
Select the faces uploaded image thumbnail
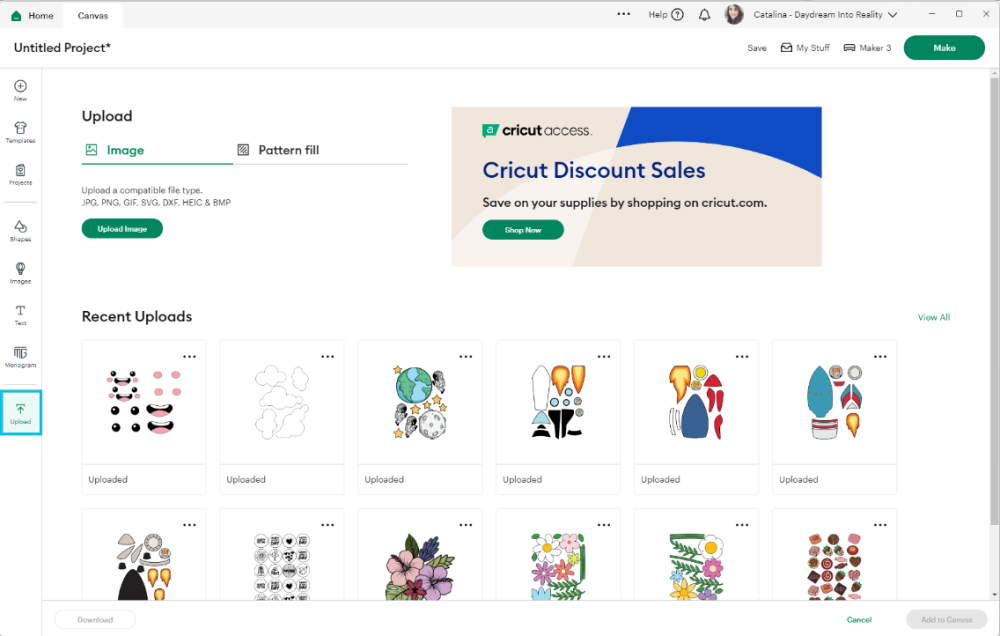143,402
